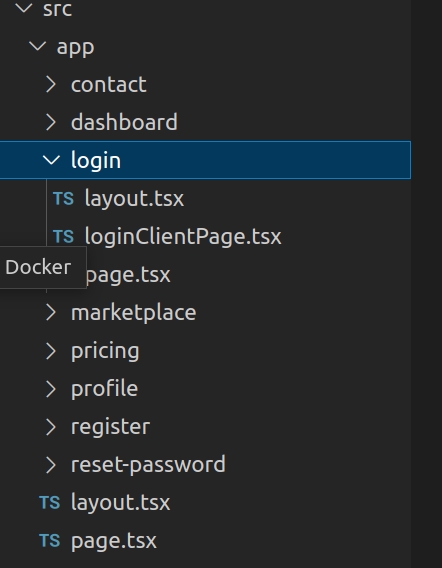Click the TS icon beside loginClientPage.tsx

pos(63,237)
